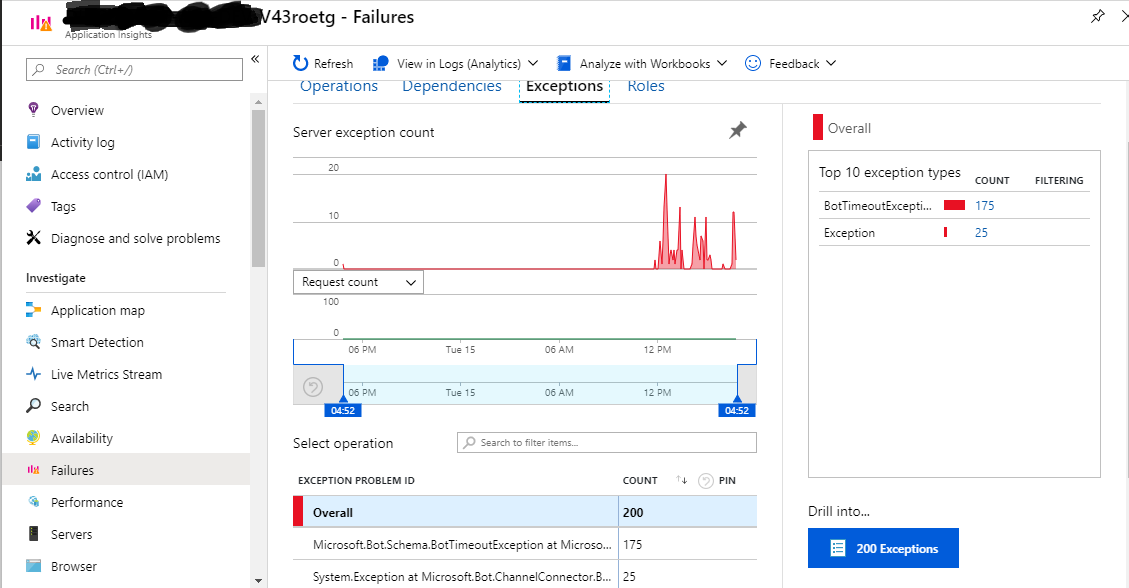The image size is (1129, 588).
Task: Select Smart Detection in the sidebar
Action: (97, 342)
